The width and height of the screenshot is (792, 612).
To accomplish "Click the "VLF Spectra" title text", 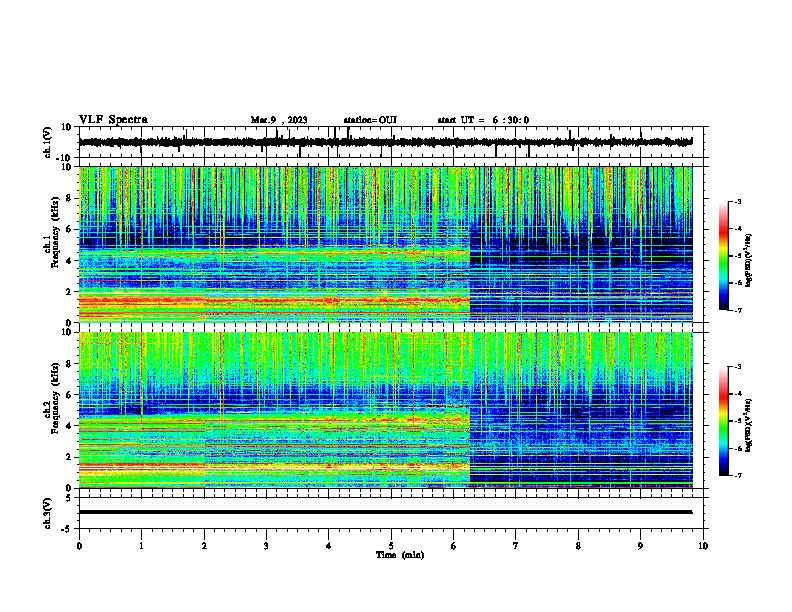I will pos(113,120).
